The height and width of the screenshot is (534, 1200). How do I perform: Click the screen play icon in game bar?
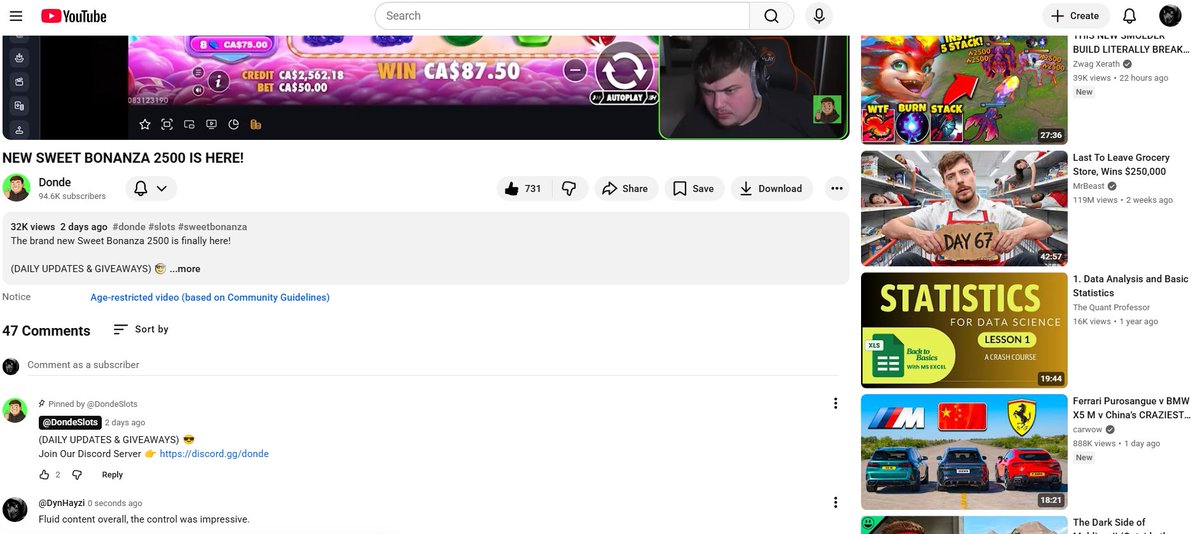[211, 124]
